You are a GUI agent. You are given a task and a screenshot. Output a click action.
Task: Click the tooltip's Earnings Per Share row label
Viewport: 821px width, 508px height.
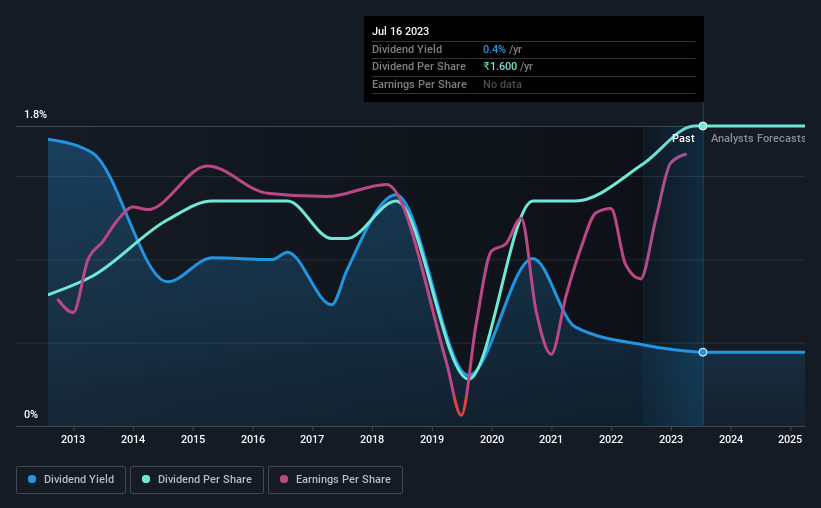419,84
